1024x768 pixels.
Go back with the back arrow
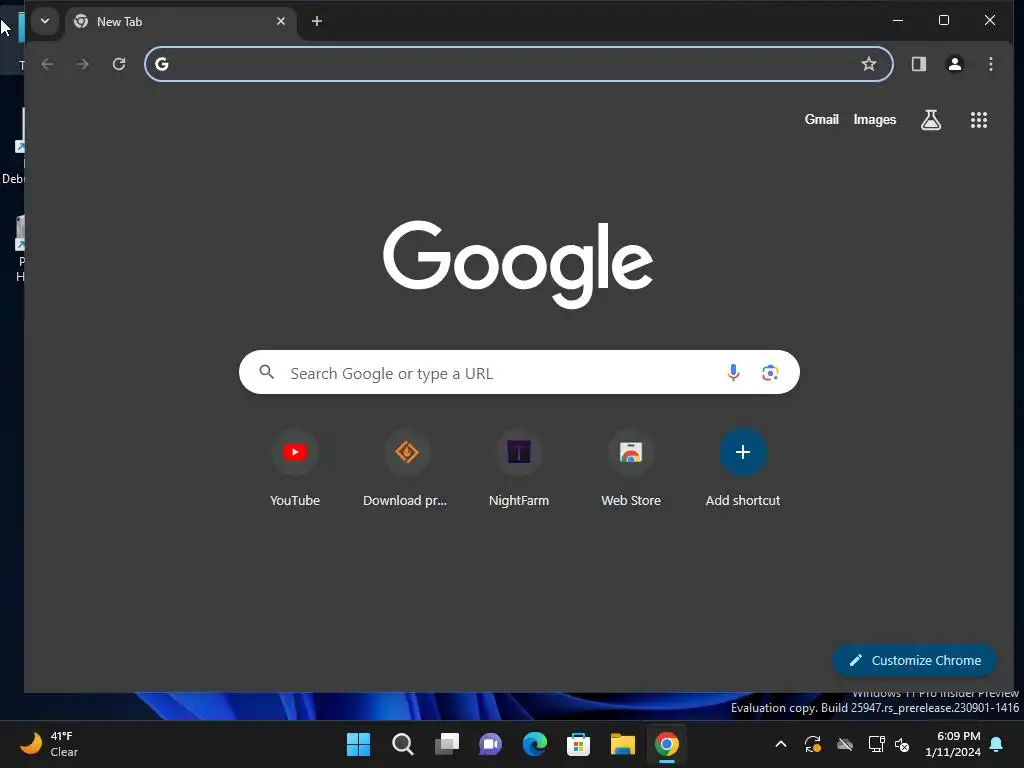coord(47,64)
